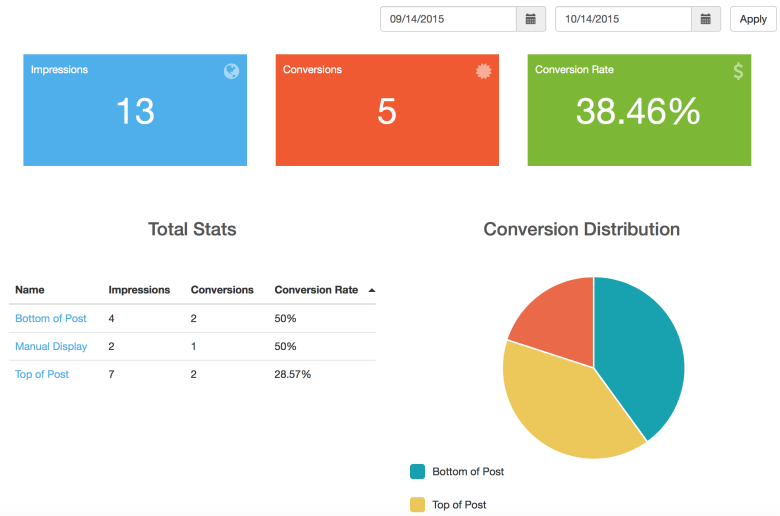Image resolution: width=780 pixels, height=516 pixels.
Task: Sort table by Conversions column
Action: coord(222,290)
